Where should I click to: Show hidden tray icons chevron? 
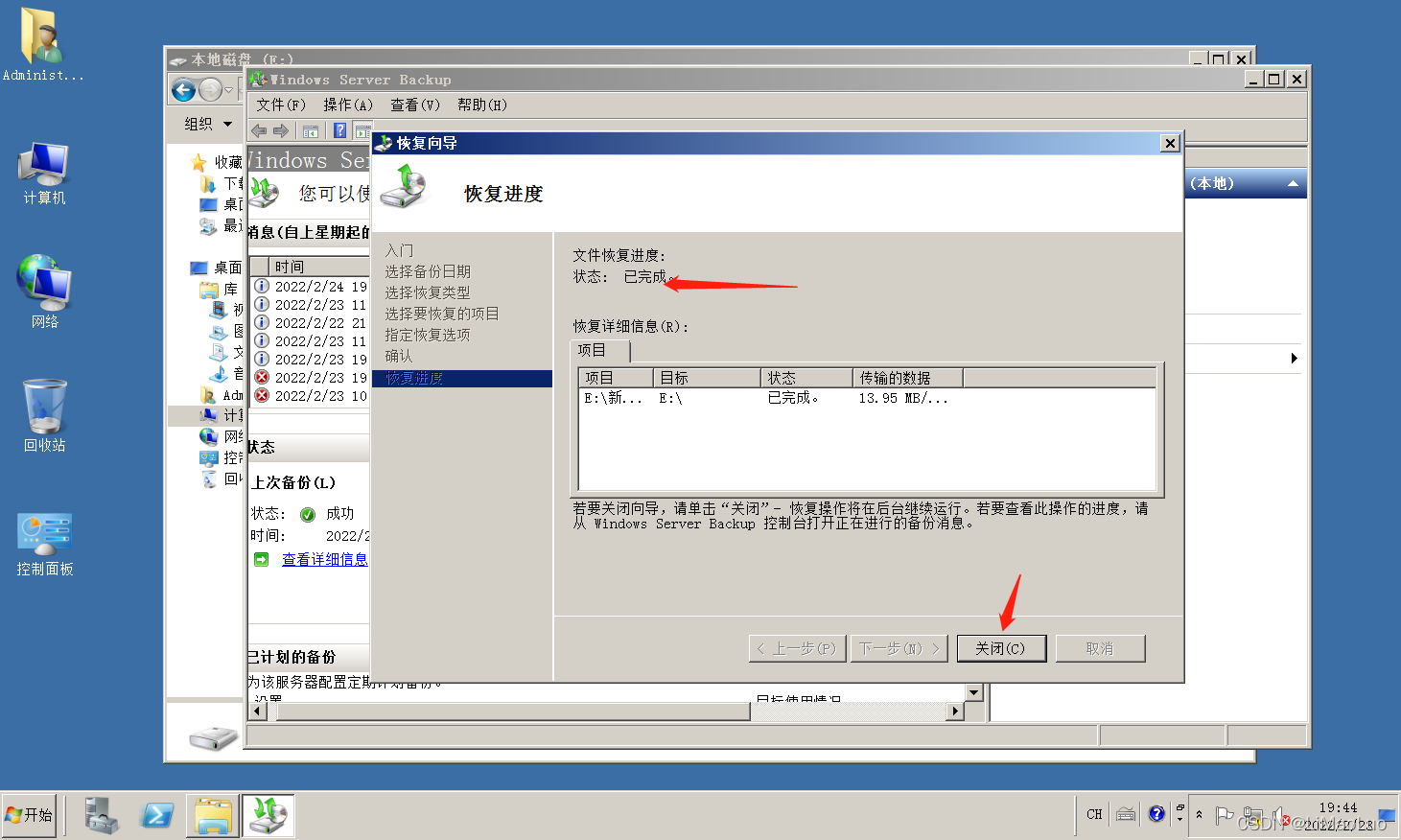(x=1199, y=814)
